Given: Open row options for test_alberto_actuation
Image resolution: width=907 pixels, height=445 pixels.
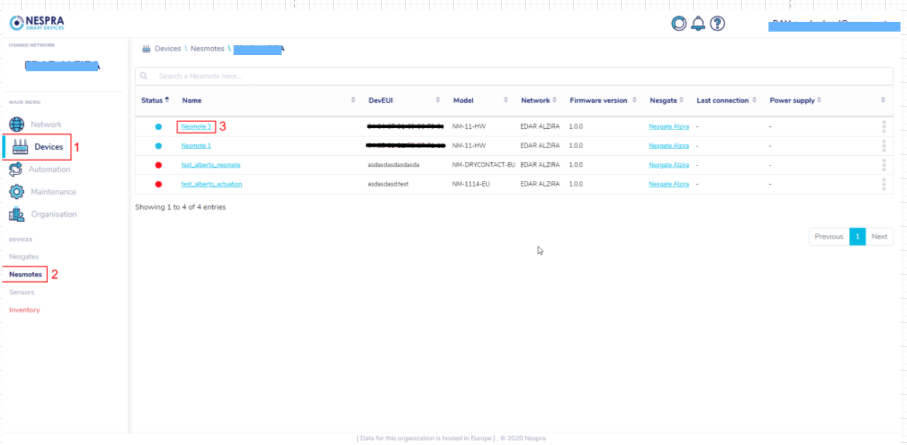Looking at the screenshot, I should [x=884, y=184].
